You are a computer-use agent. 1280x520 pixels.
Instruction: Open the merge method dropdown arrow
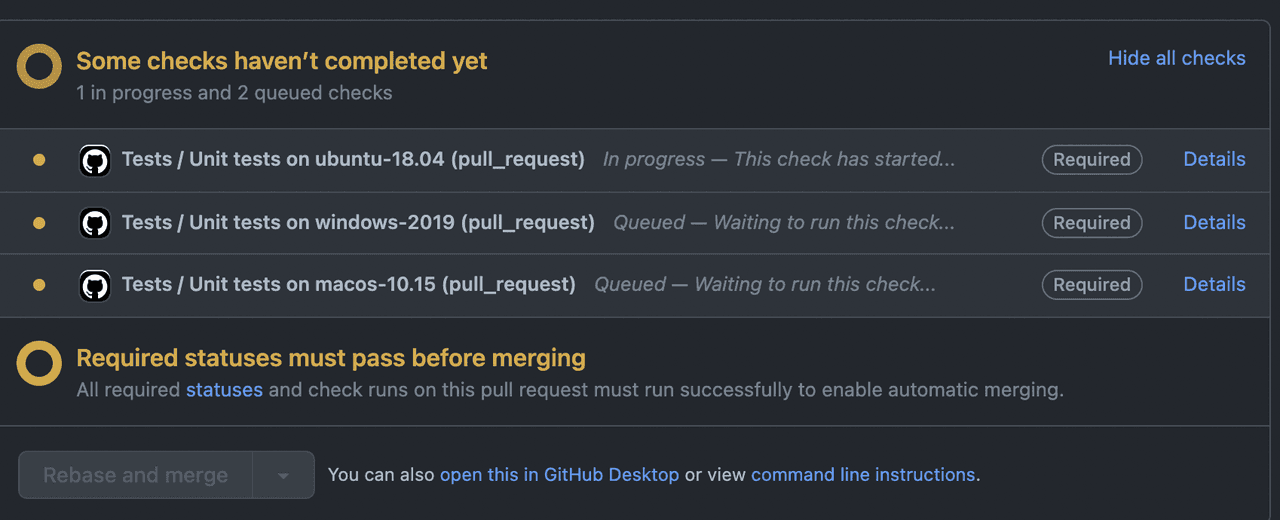[x=283, y=476]
